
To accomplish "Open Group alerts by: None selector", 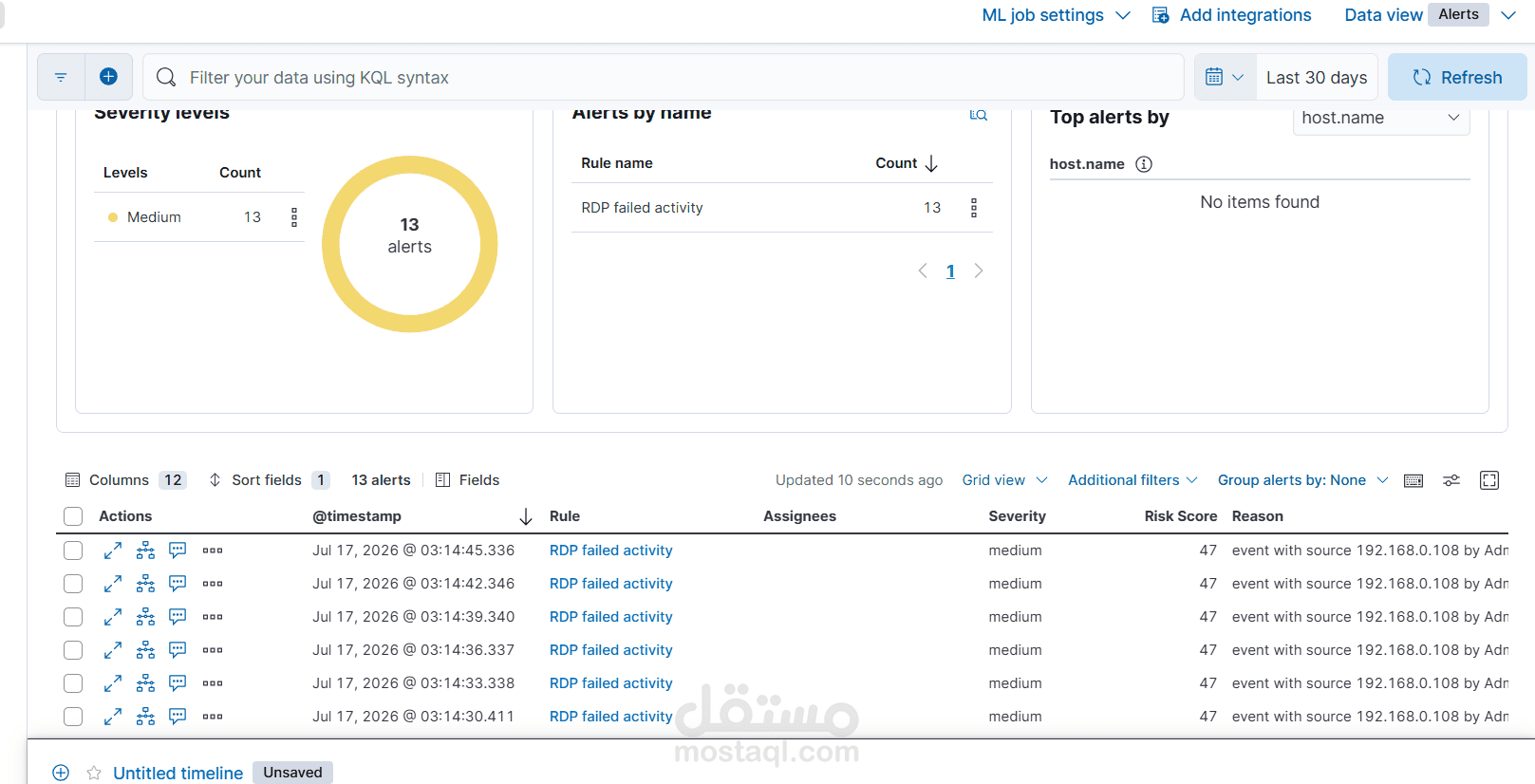I will click(1302, 480).
